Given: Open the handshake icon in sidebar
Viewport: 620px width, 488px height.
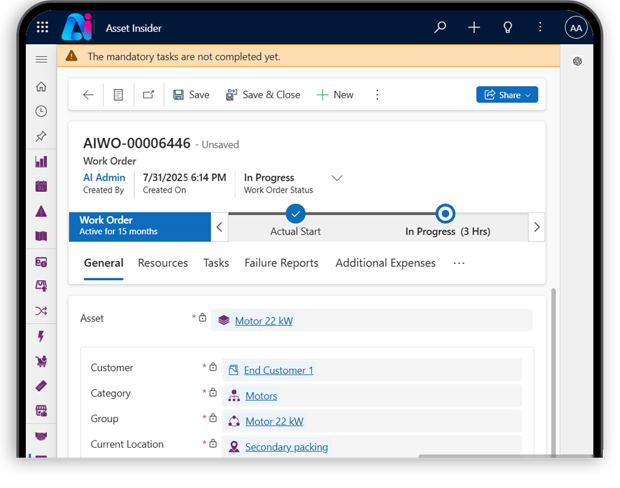Looking at the screenshot, I should [41, 436].
